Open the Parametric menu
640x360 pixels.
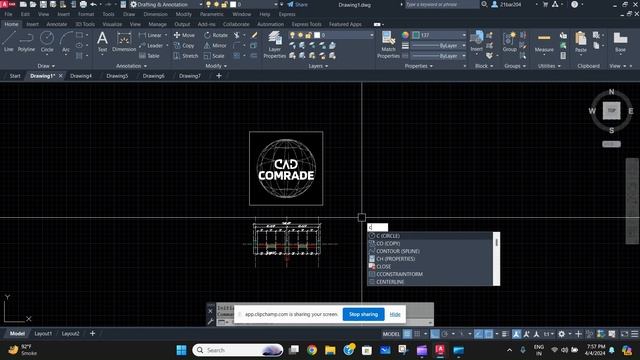(x=211, y=14)
